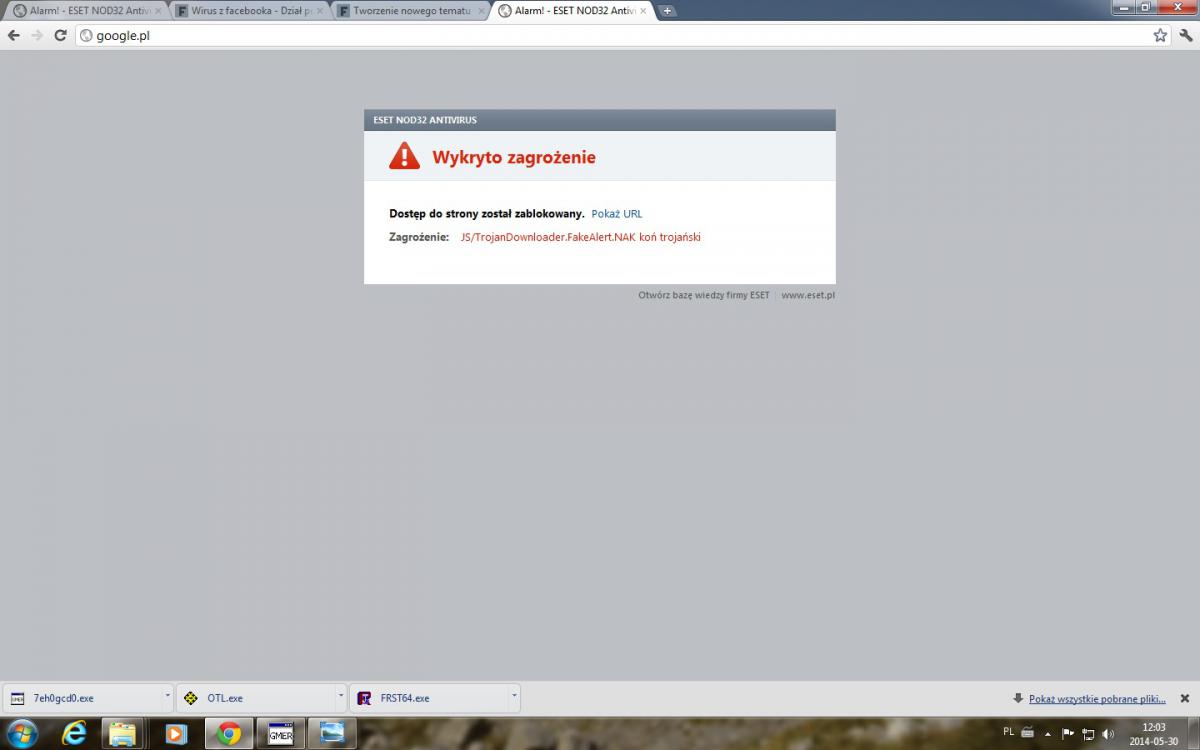This screenshot has height=750, width=1200.
Task: Close the downloads bar
Action: point(1185,698)
